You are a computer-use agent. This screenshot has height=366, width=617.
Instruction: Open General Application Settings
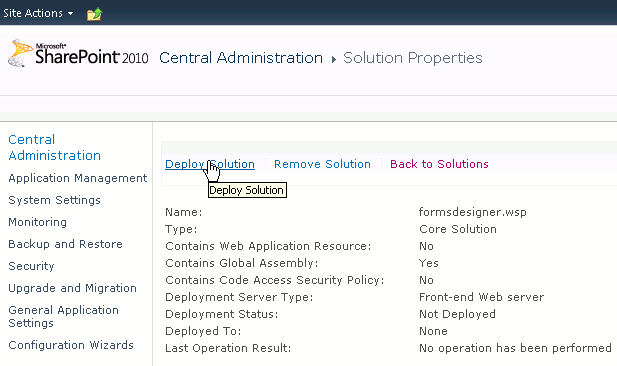(63, 316)
